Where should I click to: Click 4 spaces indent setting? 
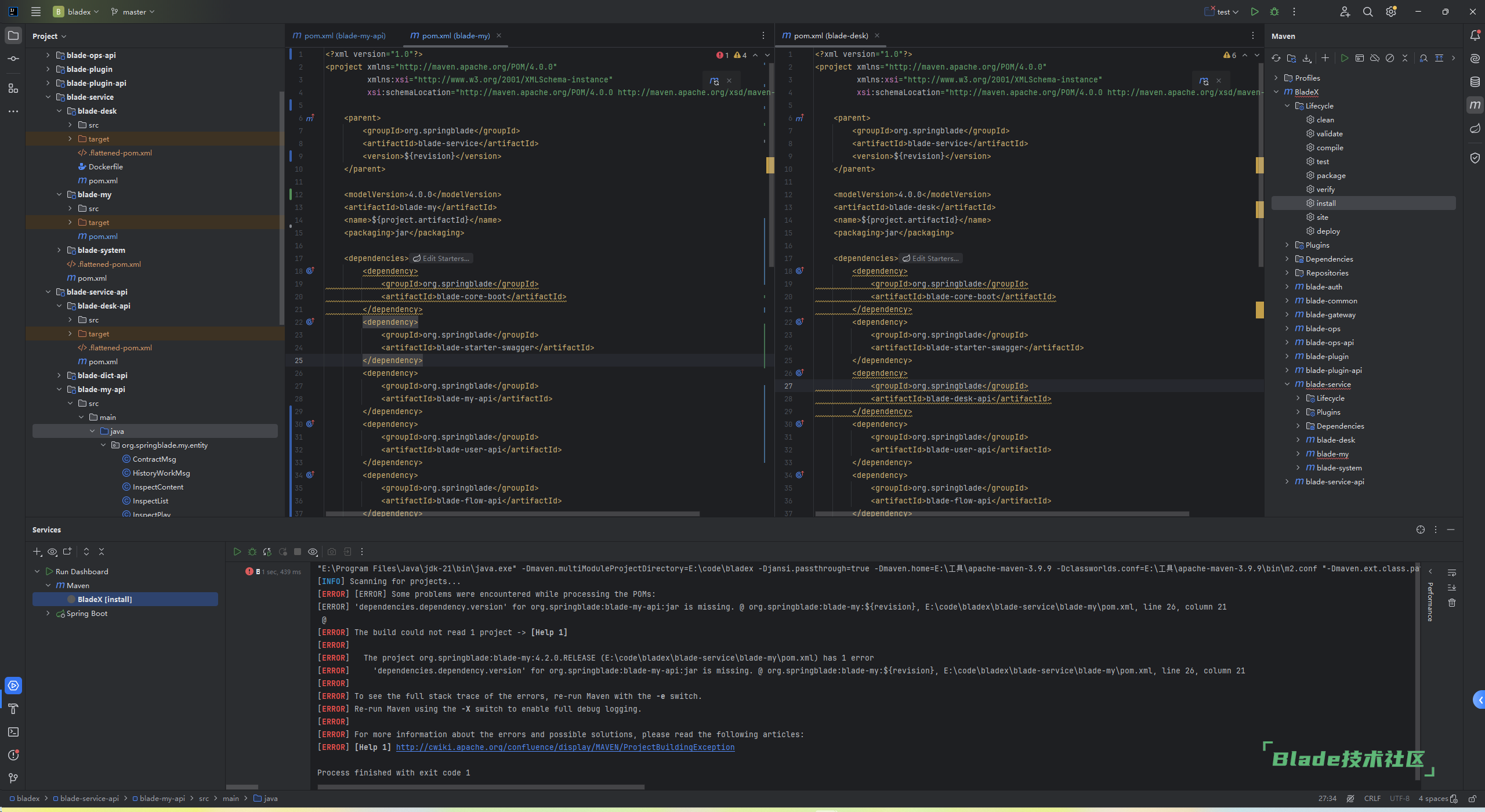tap(1433, 799)
